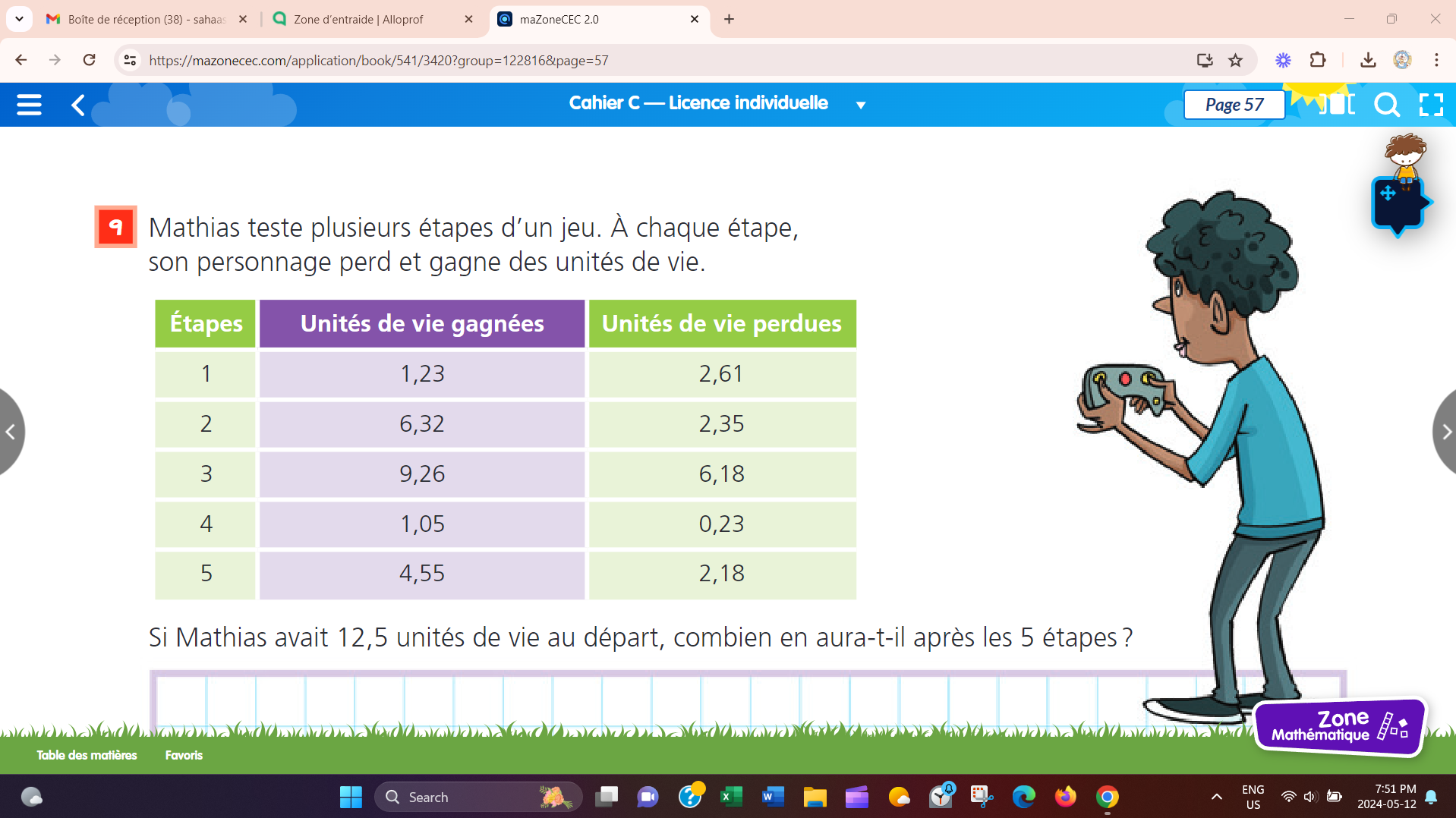This screenshot has height=818, width=1456.
Task: Open the Chrome extensions puzzle icon
Action: pyautogui.click(x=1318, y=61)
